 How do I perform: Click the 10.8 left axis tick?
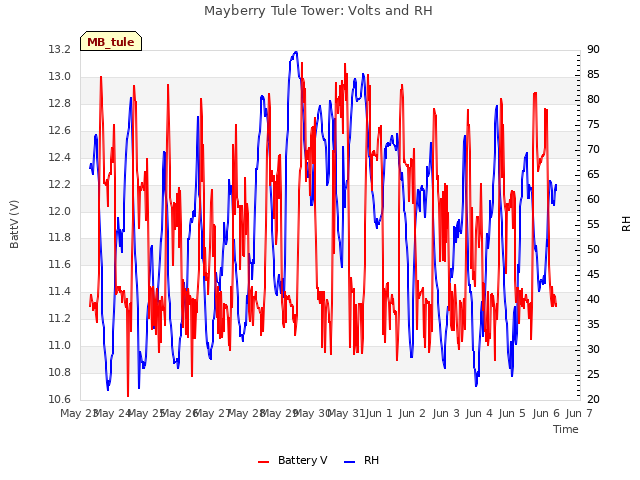pos(60,372)
